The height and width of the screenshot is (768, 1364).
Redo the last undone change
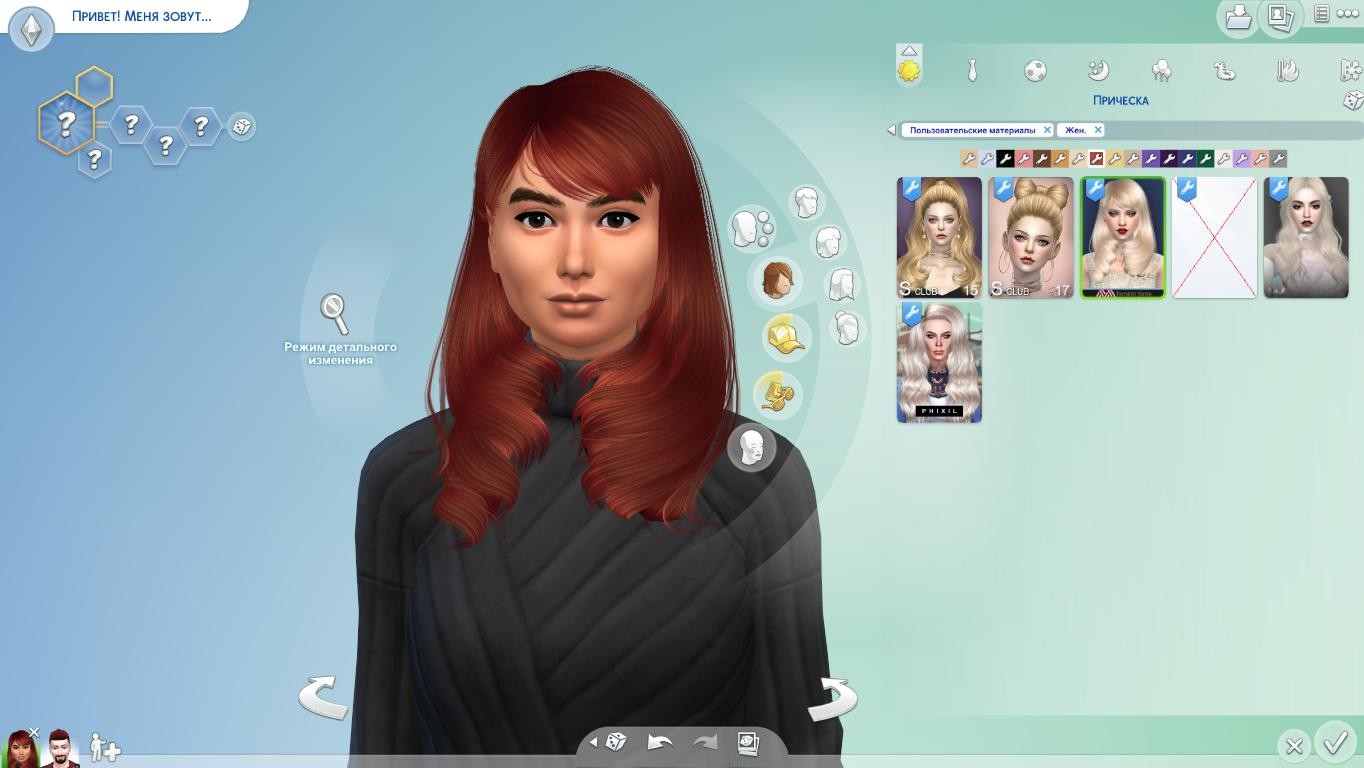coord(705,742)
